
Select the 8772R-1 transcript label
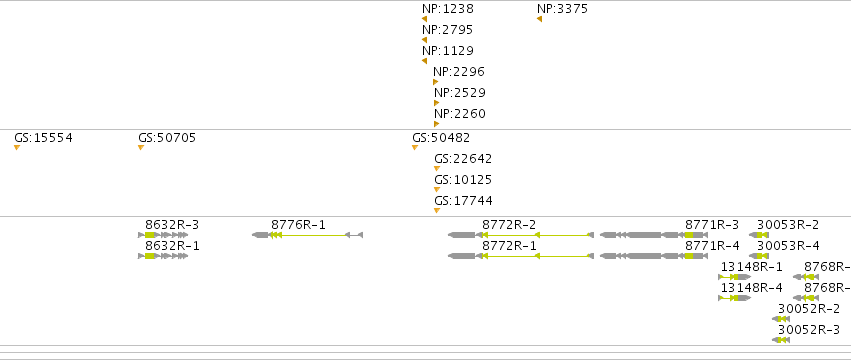509,246
